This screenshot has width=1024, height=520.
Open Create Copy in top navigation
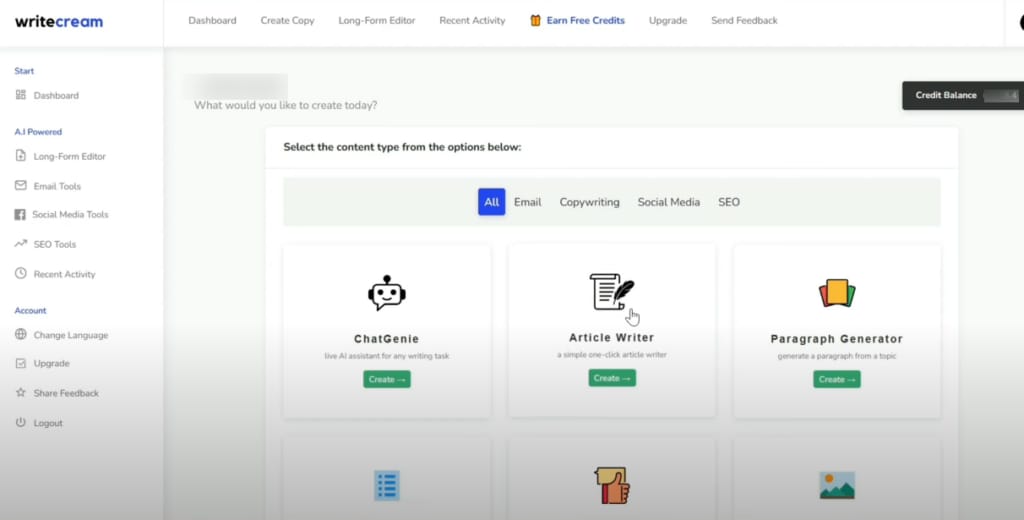[287, 20]
